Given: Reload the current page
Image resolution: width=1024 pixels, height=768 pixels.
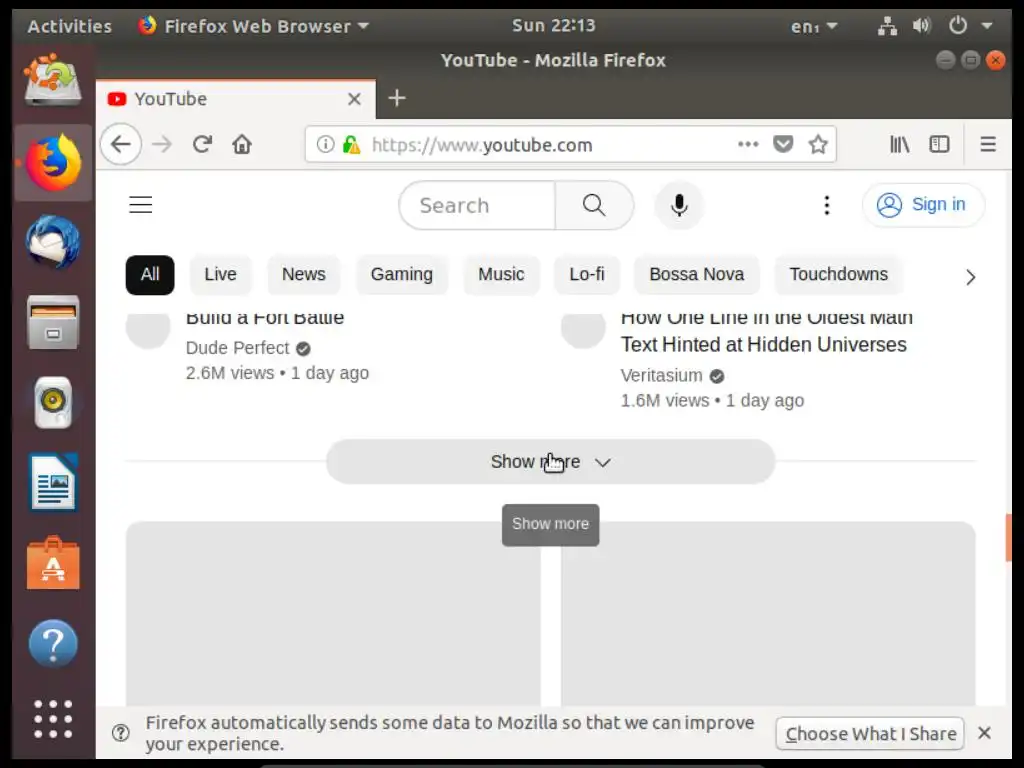Looking at the screenshot, I should [202, 144].
